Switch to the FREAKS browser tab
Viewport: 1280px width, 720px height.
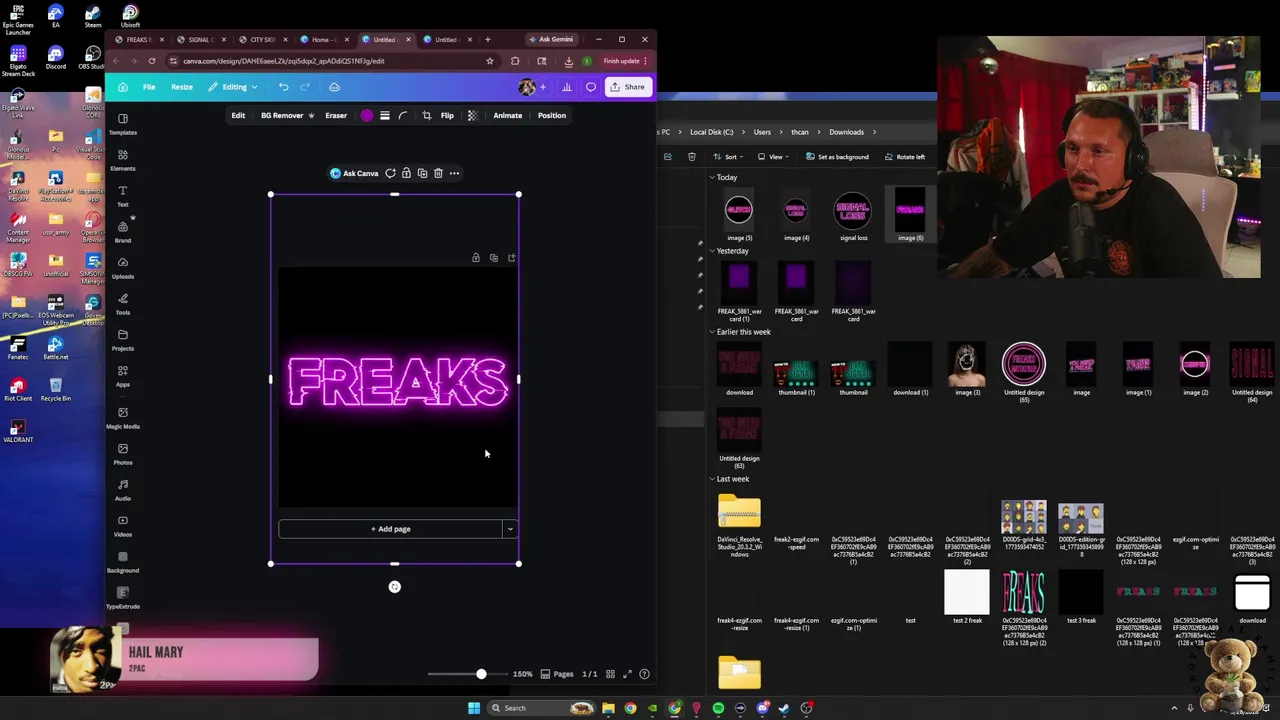click(139, 40)
